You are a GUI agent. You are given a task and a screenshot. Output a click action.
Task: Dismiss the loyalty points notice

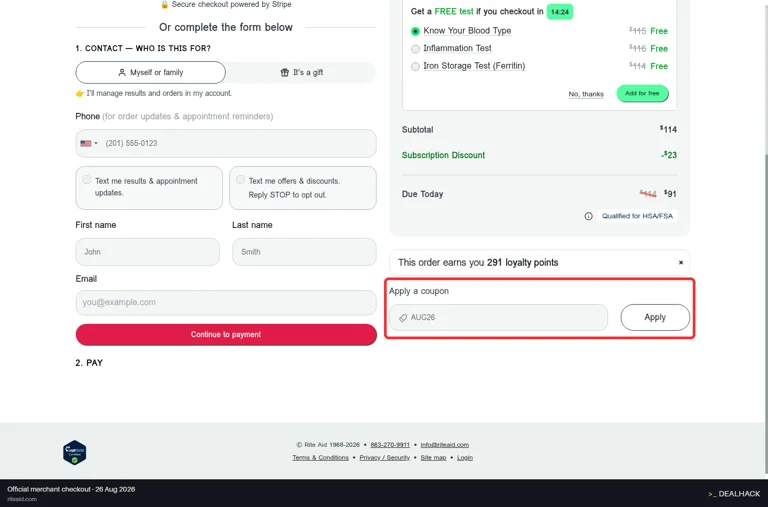680,263
